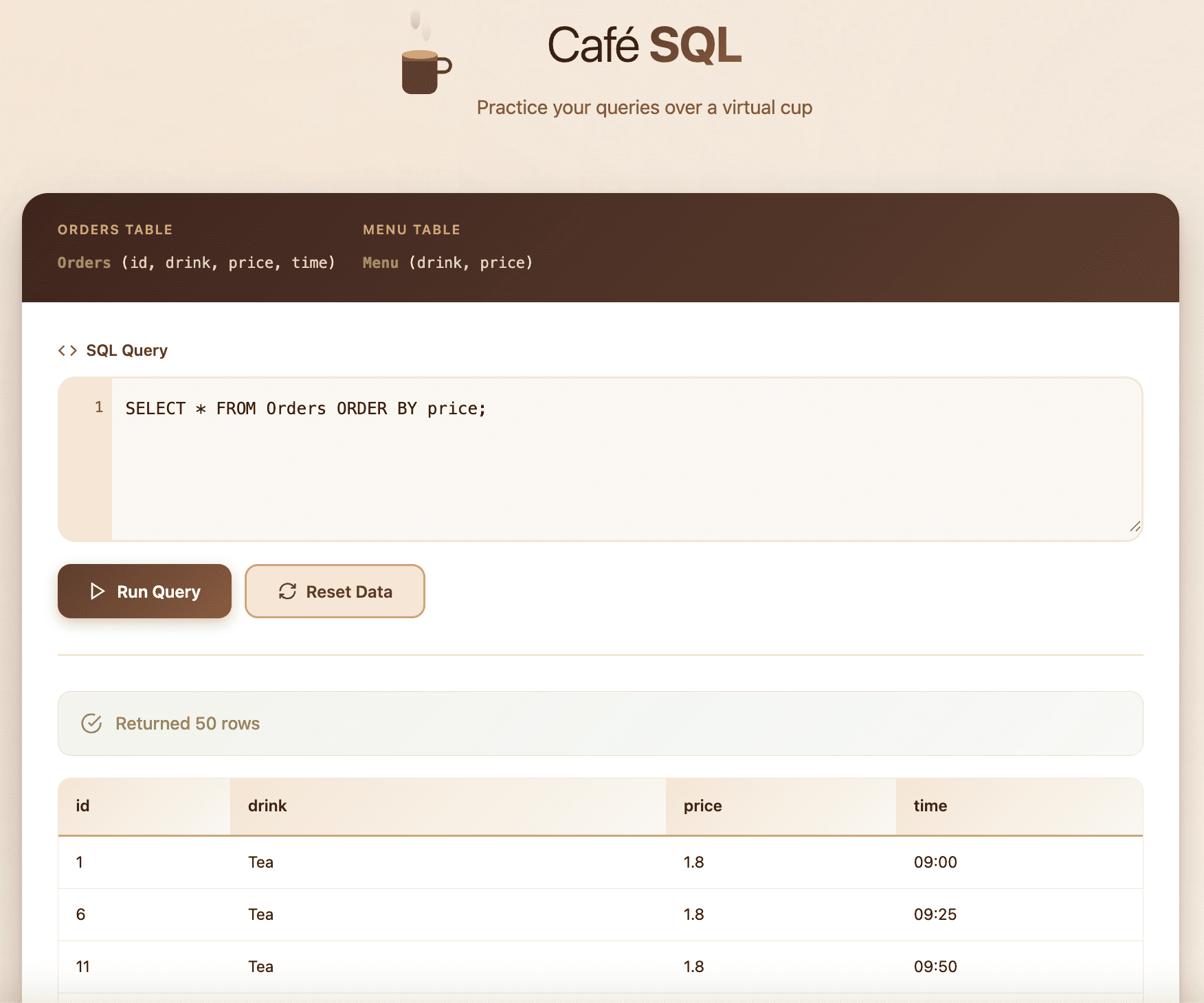This screenshot has width=1204, height=1003.
Task: Click the steam wisps above the mug
Action: [420, 22]
